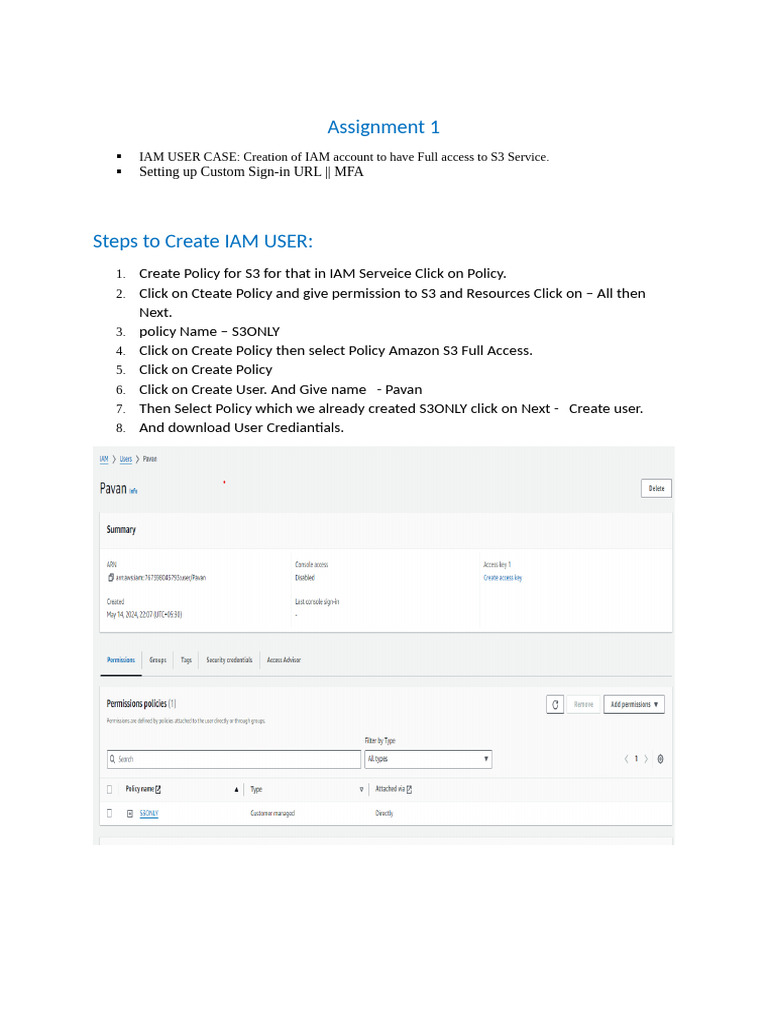Image resolution: width=768 pixels, height=1024 pixels.
Task: Click the Console access Disabled value
Action: [x=304, y=578]
